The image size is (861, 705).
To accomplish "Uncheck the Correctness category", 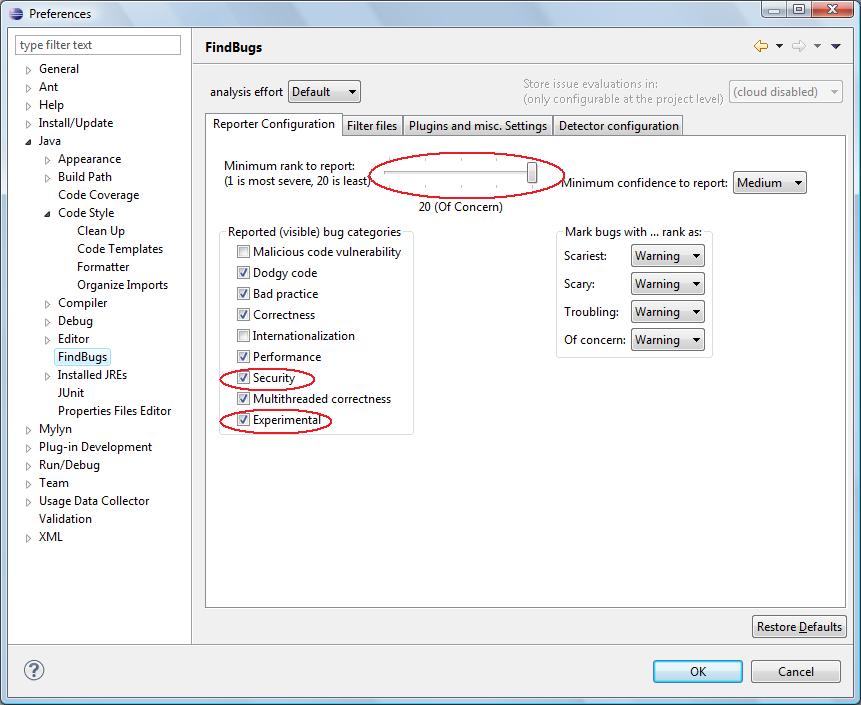I will 243,315.
